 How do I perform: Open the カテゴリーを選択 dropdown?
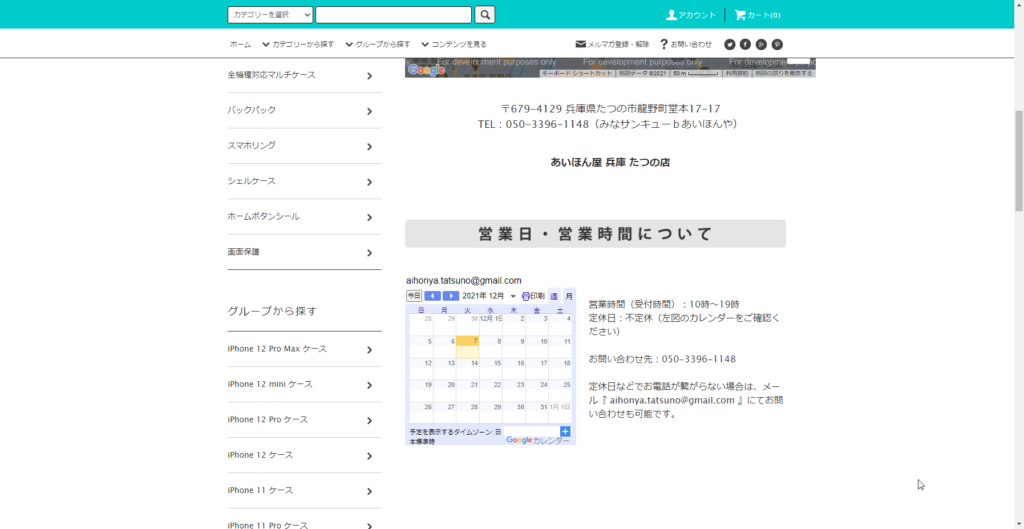(270, 14)
